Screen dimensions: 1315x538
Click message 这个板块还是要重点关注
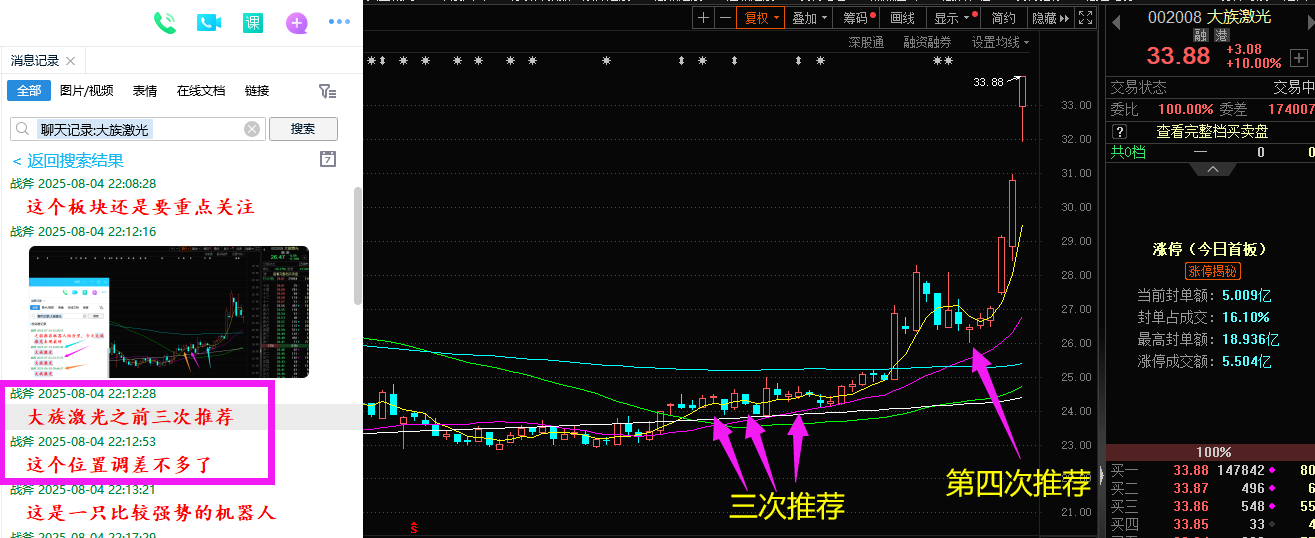[x=140, y=207]
